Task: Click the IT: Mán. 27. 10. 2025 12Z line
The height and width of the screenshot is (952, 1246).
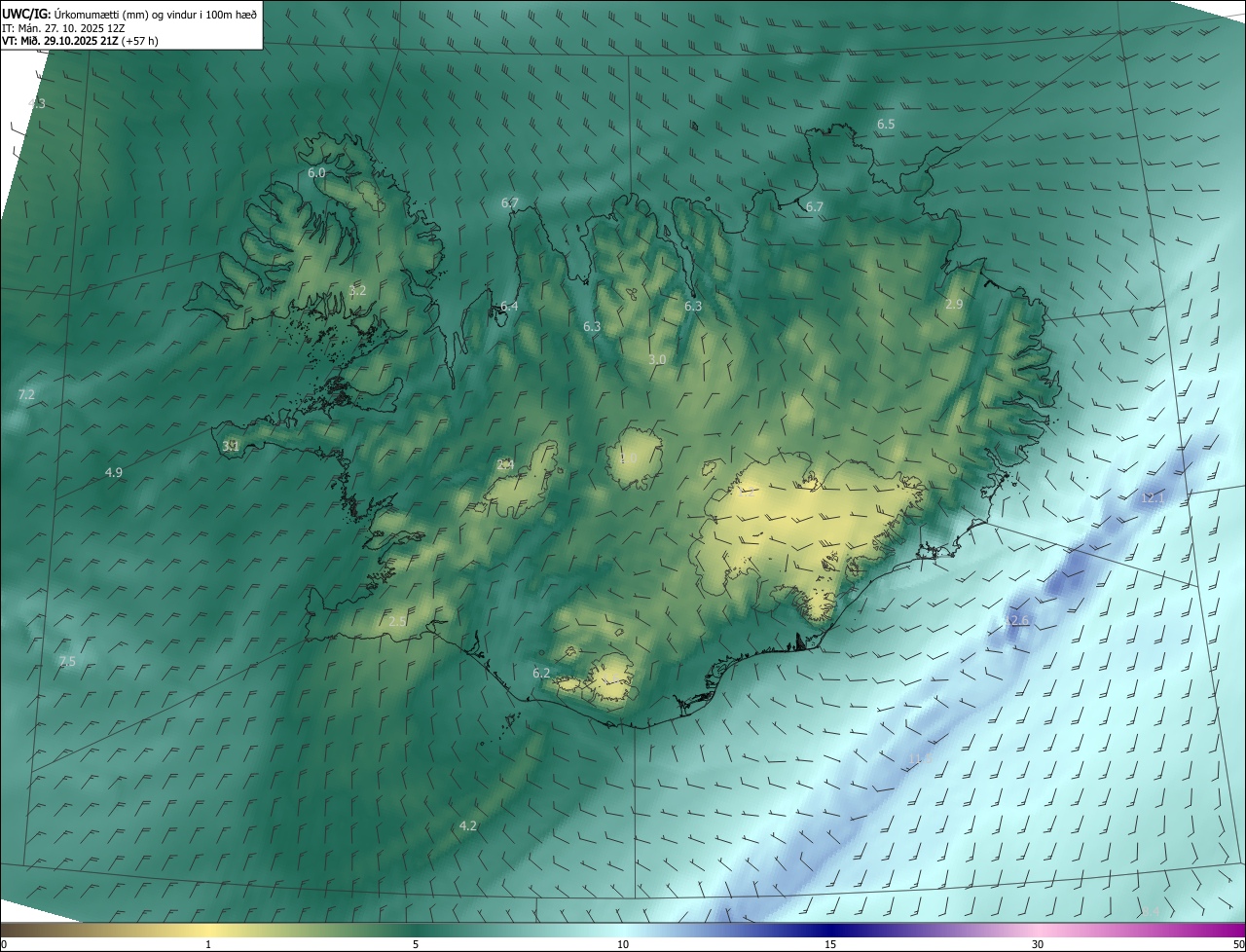Action: click(x=64, y=28)
